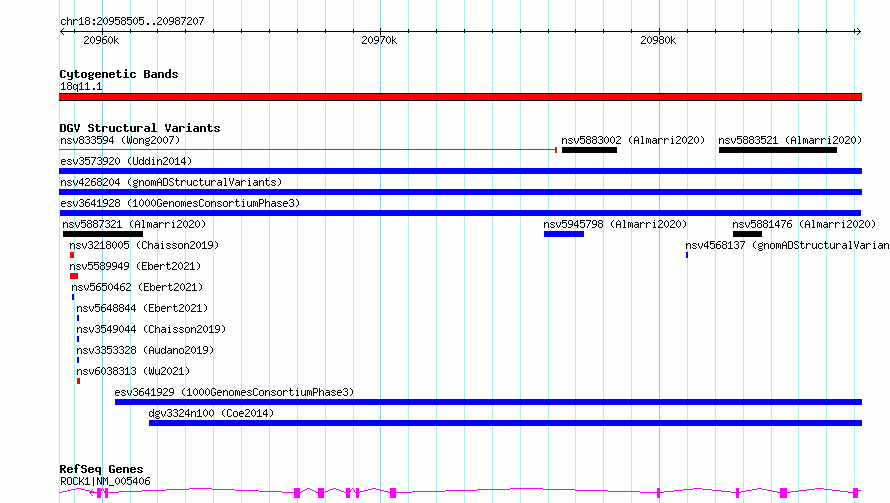Click the red 18q11.1 cytogenetic band bar
The width and height of the screenshot is (890, 503).
pyautogui.click(x=460, y=97)
